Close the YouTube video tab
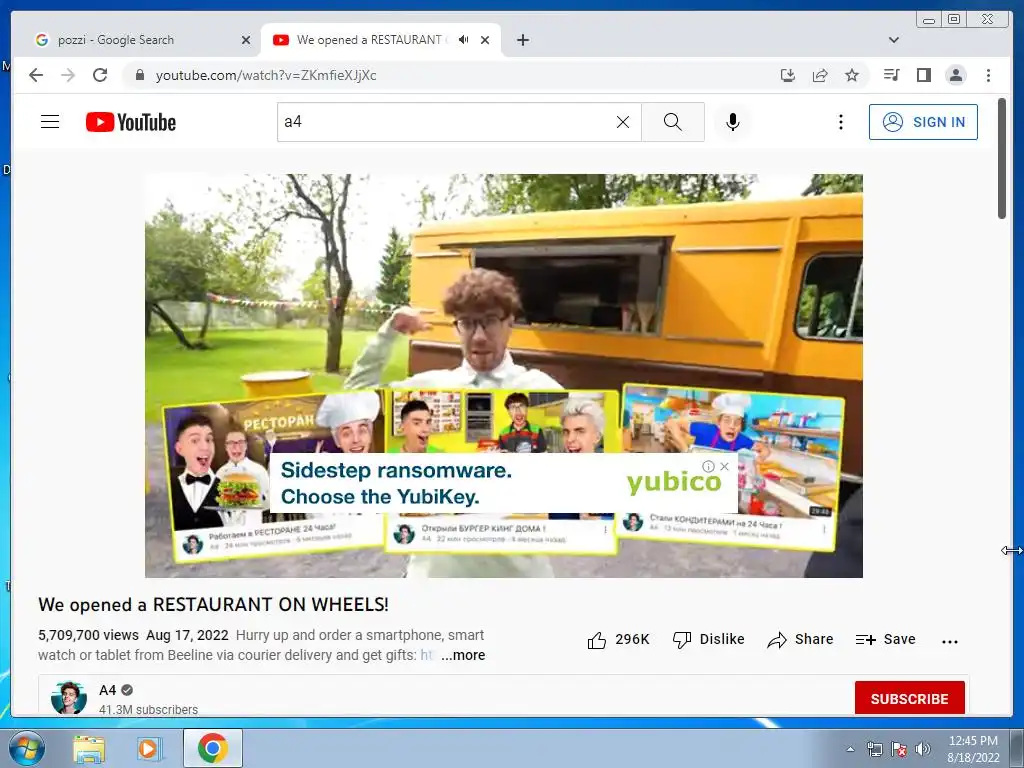 pos(485,40)
